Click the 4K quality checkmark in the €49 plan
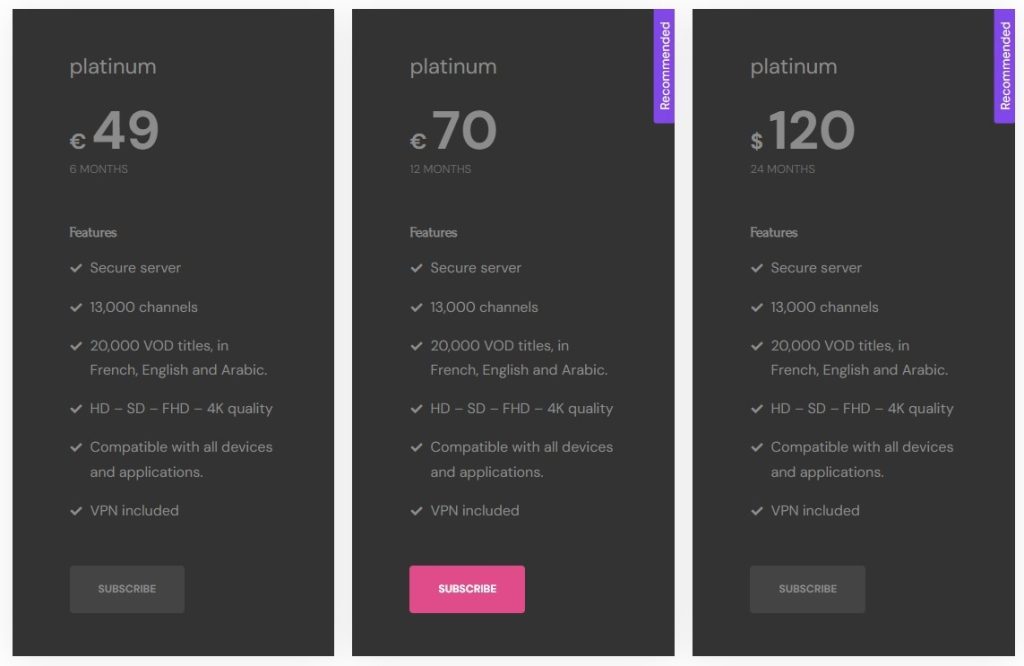 [x=76, y=409]
